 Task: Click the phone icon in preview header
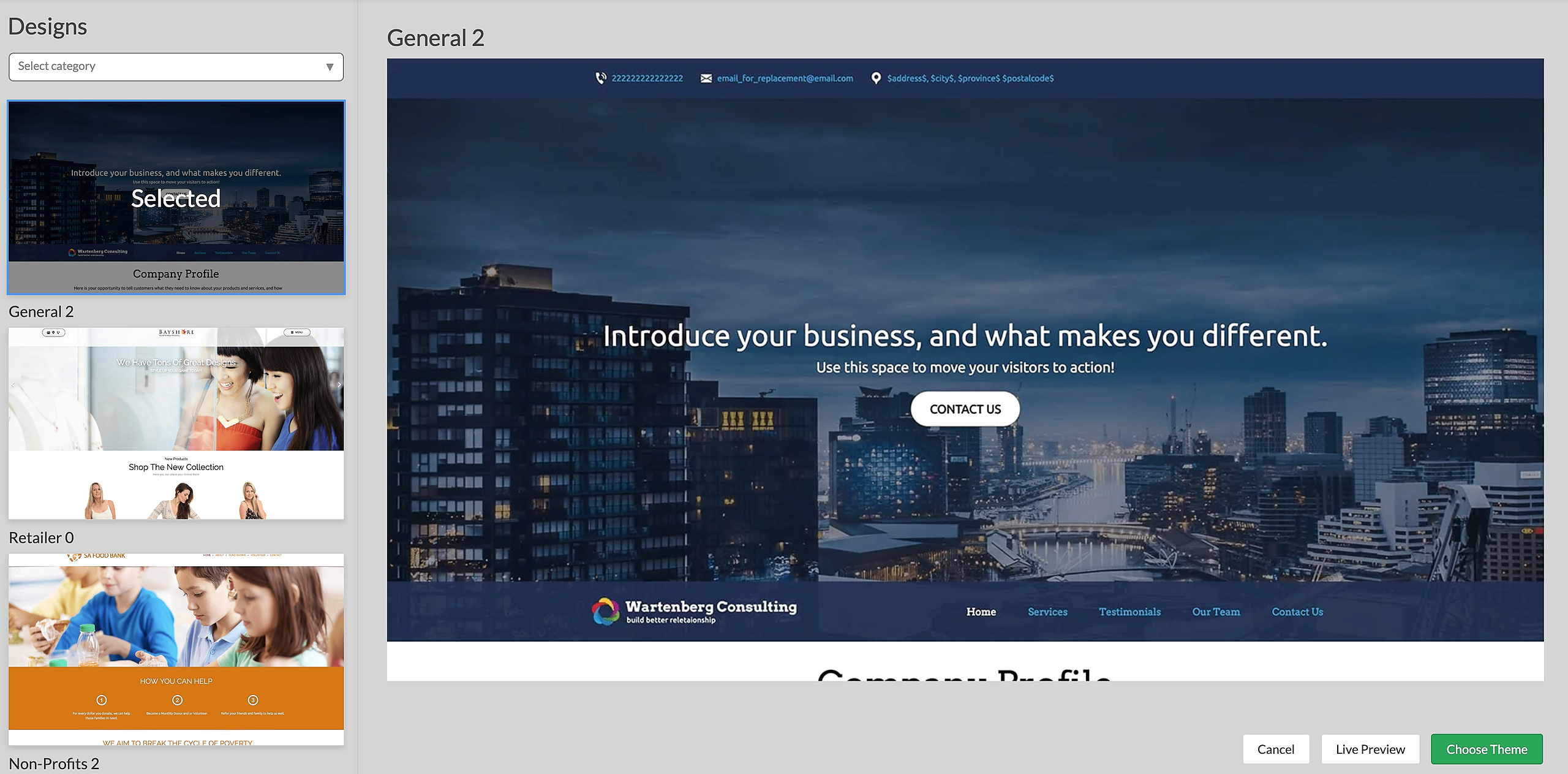(601, 78)
